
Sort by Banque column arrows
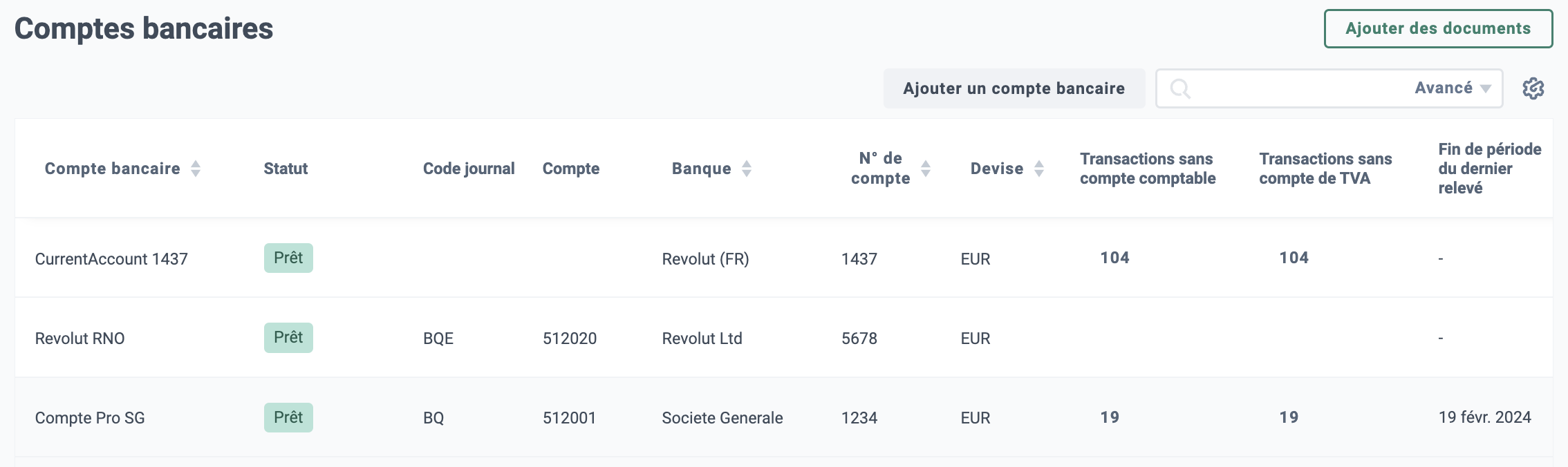[x=747, y=169]
